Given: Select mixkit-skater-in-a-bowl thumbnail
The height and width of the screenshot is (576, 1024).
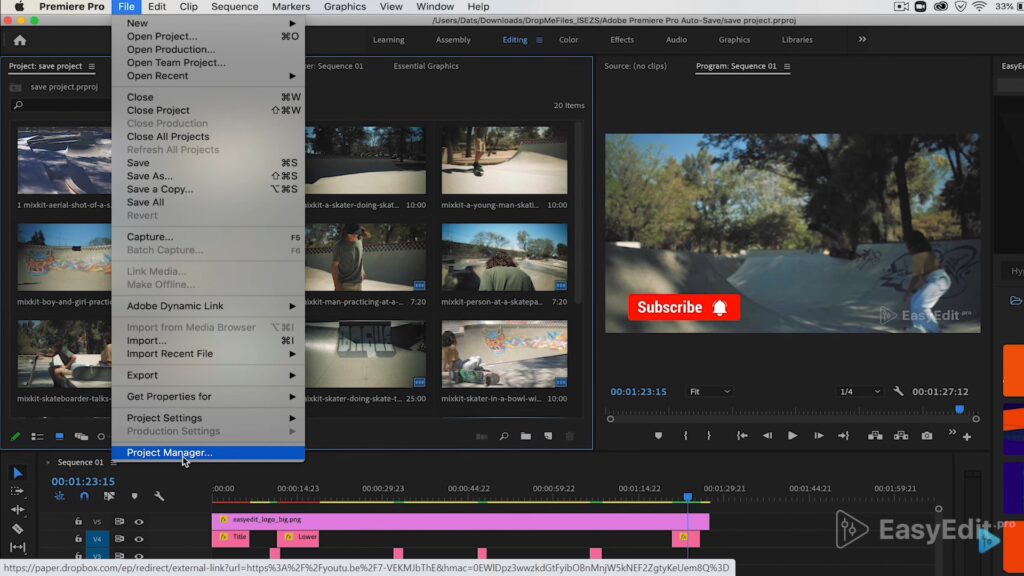Looking at the screenshot, I should 504,355.
